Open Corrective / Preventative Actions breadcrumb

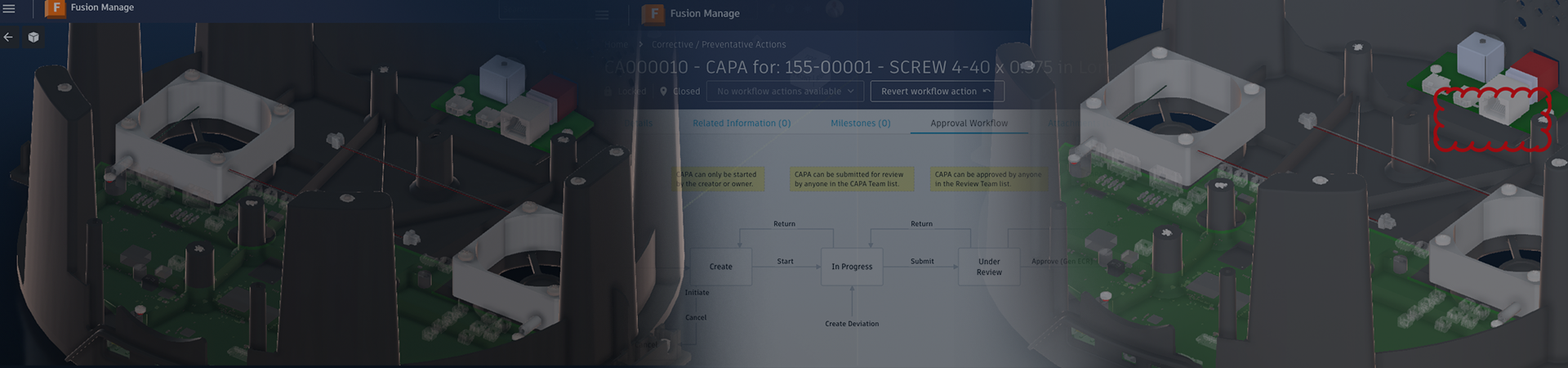[x=719, y=45]
